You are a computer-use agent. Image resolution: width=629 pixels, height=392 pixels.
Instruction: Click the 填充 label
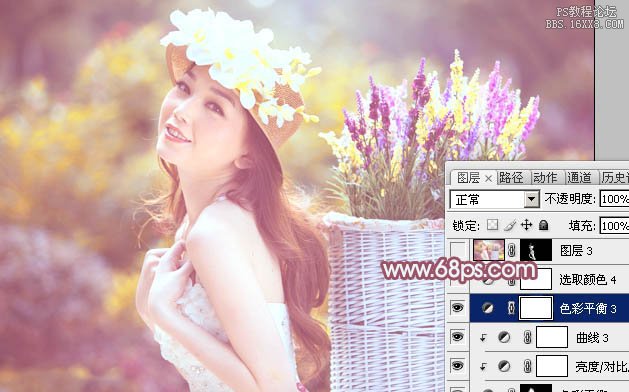(582, 226)
